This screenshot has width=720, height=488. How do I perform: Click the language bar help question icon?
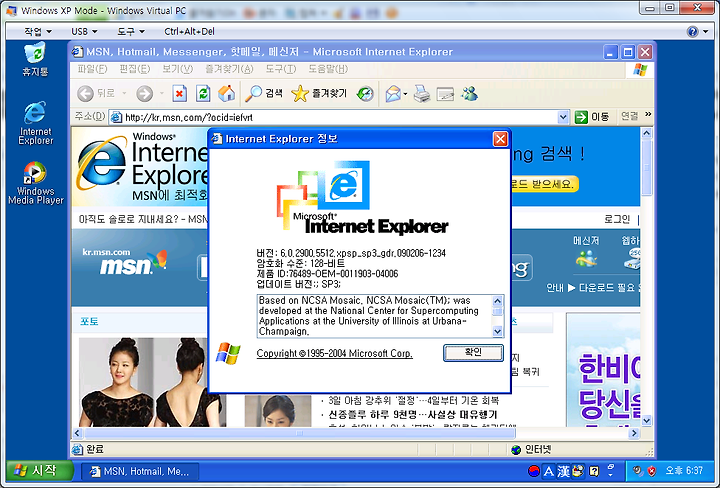(594, 471)
